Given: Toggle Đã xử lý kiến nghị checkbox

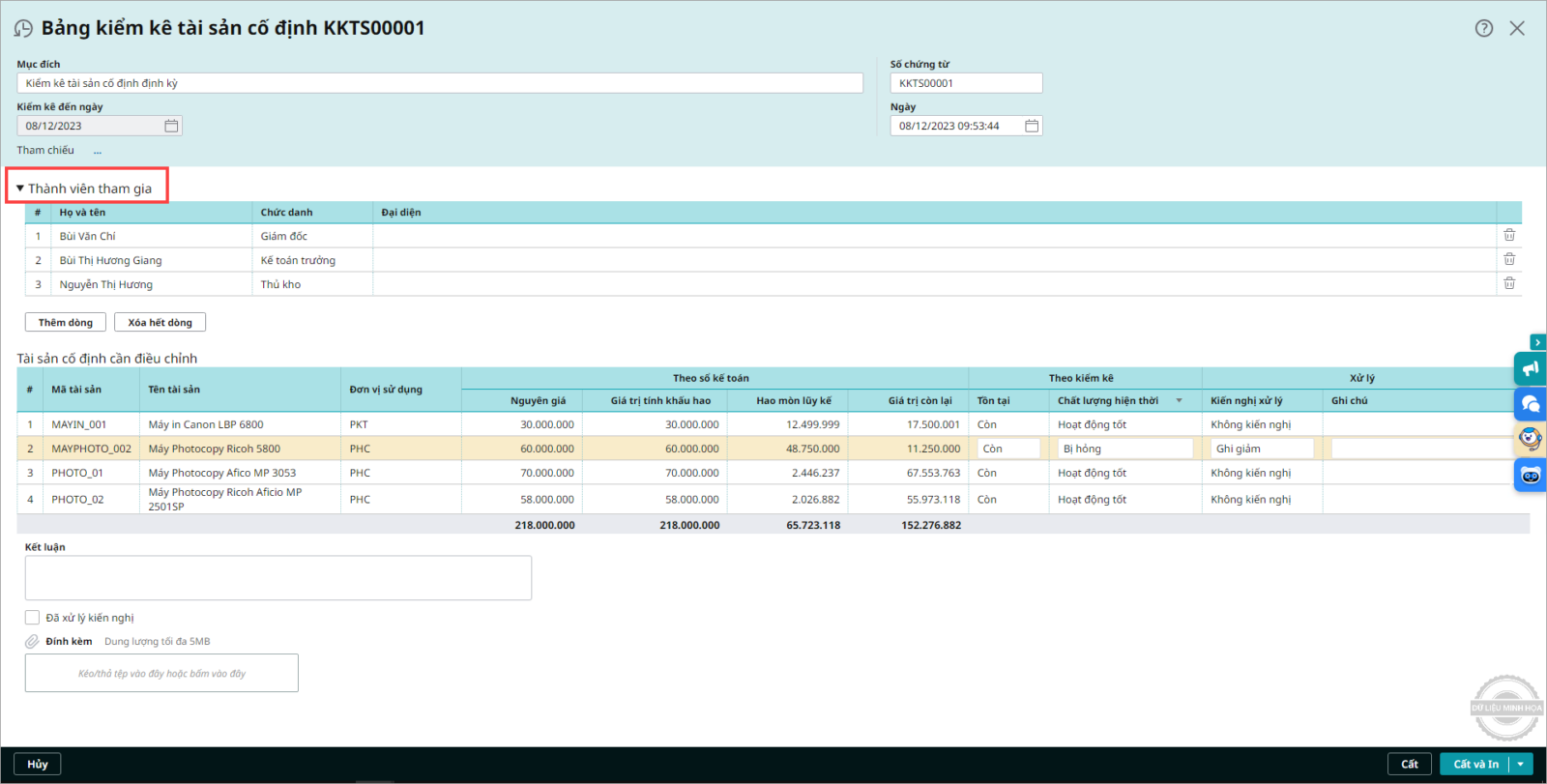Looking at the screenshot, I should coord(32,617).
